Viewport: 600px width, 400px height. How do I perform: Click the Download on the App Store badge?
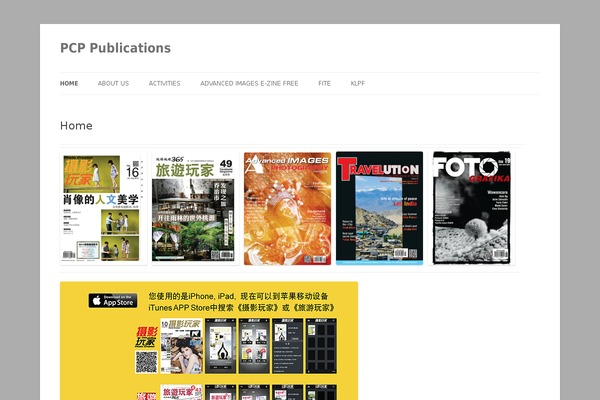113,300
